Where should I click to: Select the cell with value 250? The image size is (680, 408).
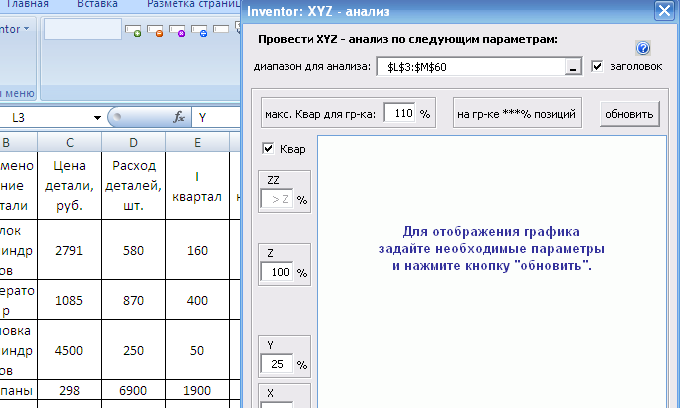click(x=133, y=350)
